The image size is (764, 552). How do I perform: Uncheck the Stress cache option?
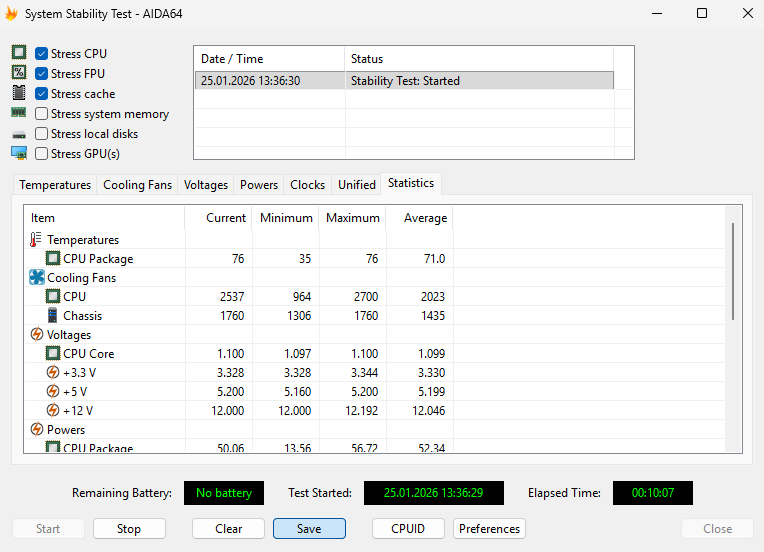point(42,94)
